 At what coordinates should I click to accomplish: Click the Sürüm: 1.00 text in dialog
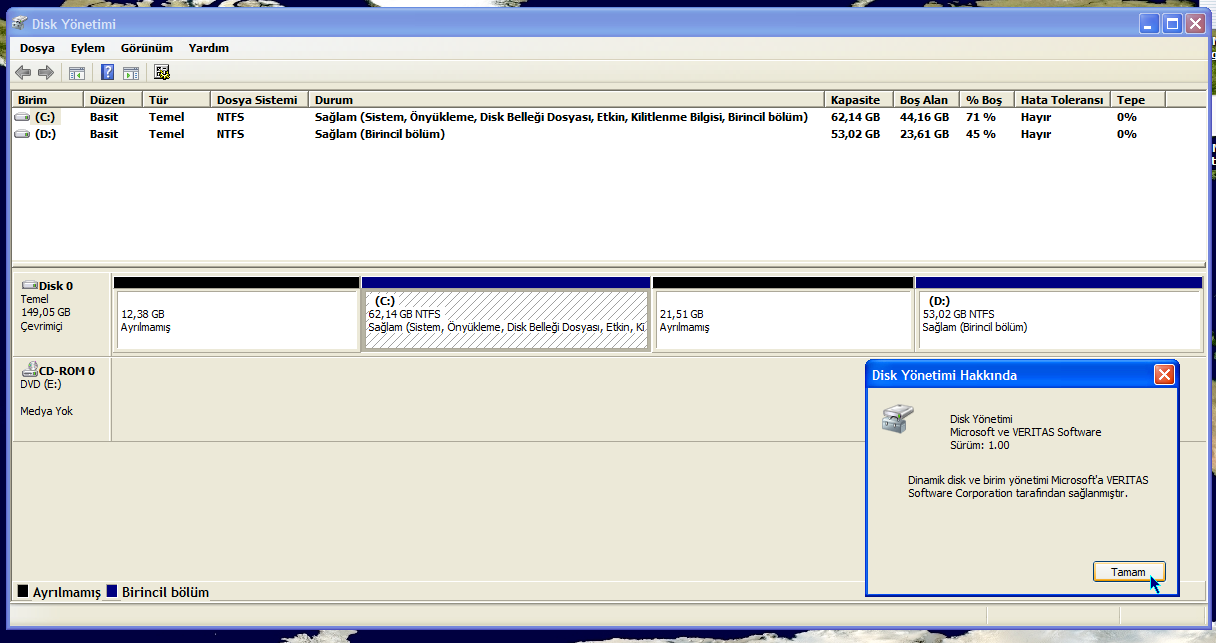tap(981, 445)
